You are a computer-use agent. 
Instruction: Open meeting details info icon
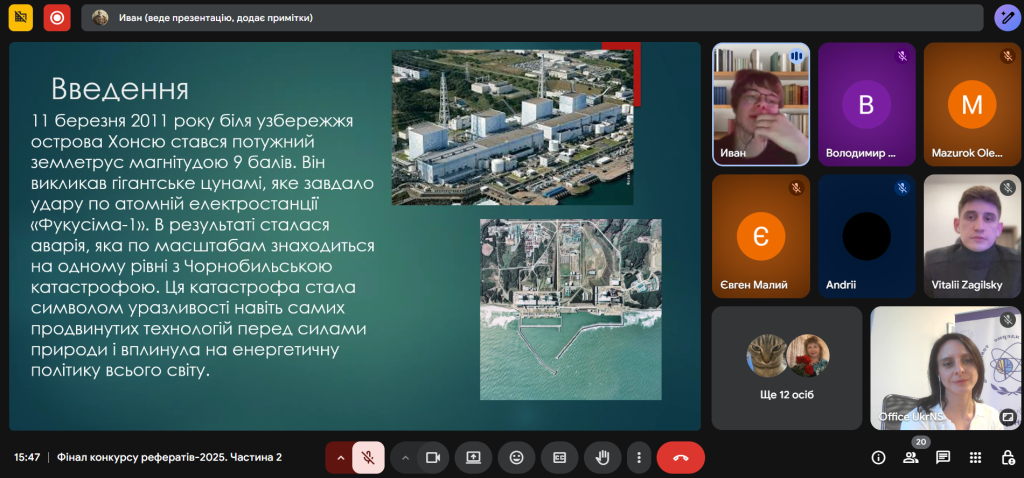[x=878, y=457]
